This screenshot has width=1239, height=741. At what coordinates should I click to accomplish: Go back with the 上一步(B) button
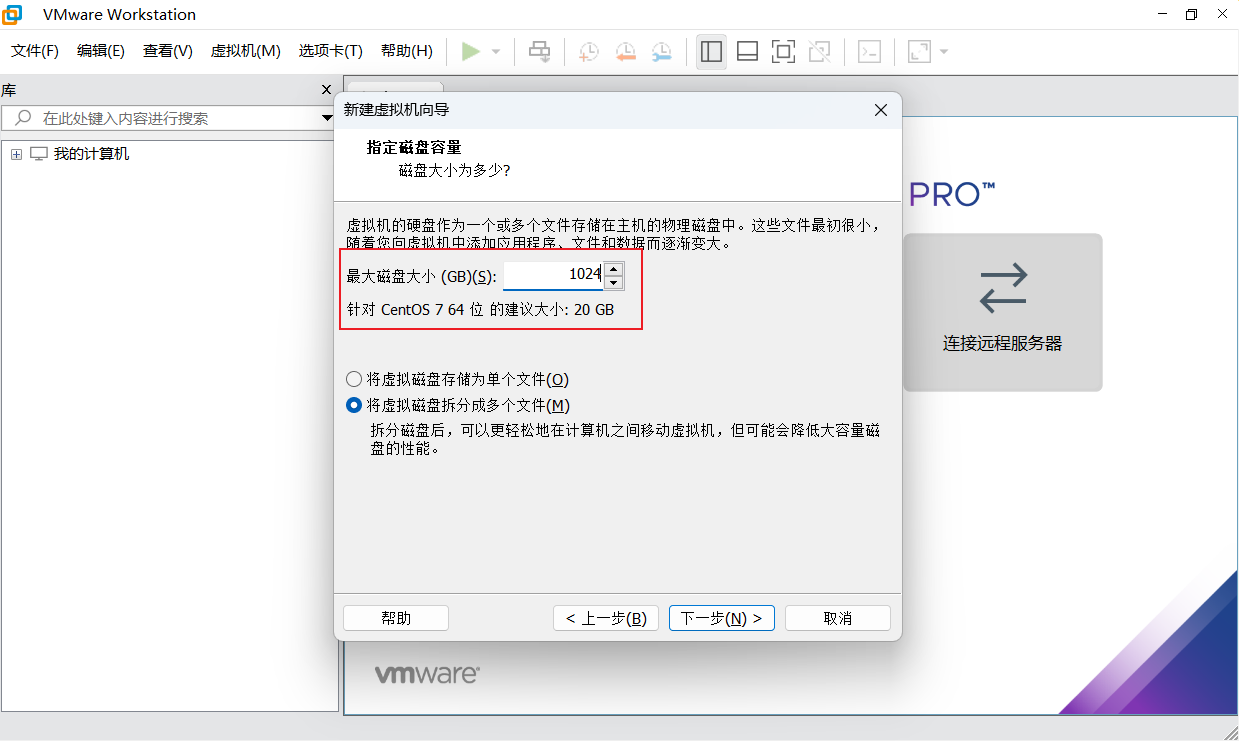coord(606,618)
